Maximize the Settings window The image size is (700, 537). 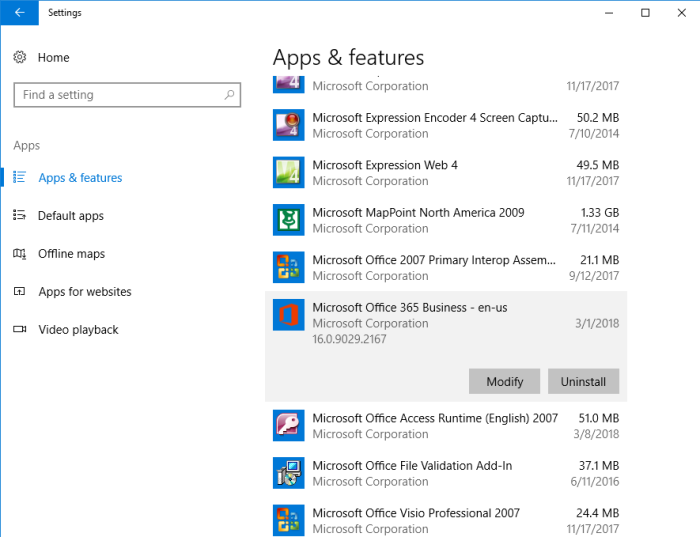point(645,12)
